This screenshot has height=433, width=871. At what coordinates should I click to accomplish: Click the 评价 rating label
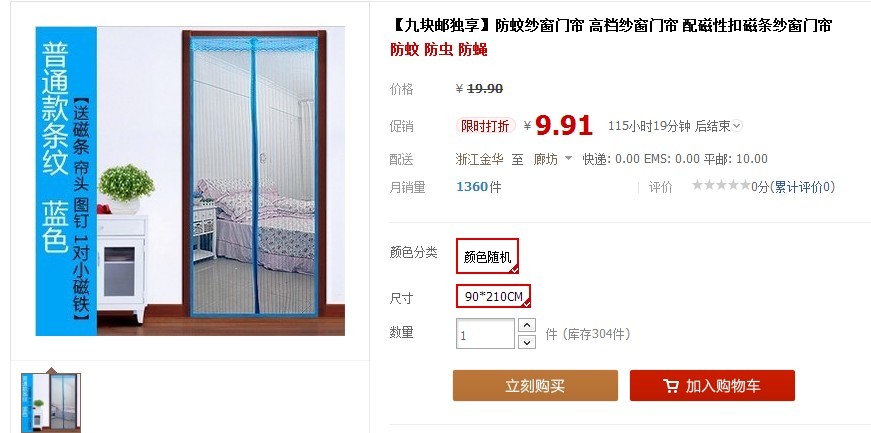660,187
